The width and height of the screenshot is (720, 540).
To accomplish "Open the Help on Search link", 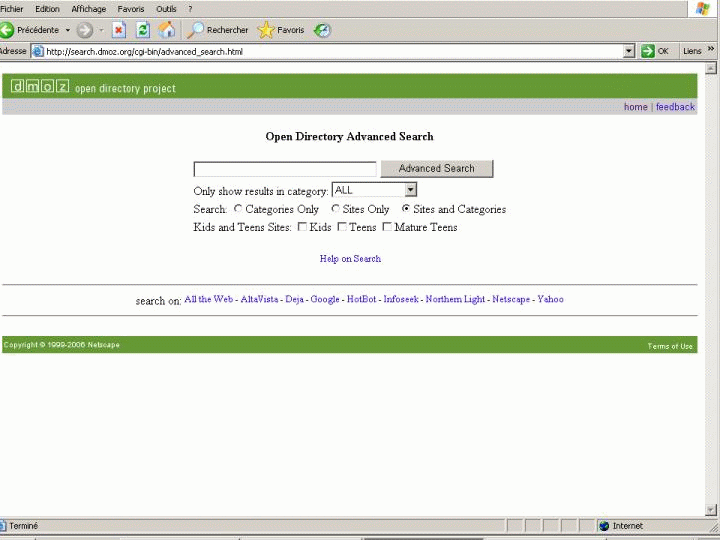I will 350,259.
